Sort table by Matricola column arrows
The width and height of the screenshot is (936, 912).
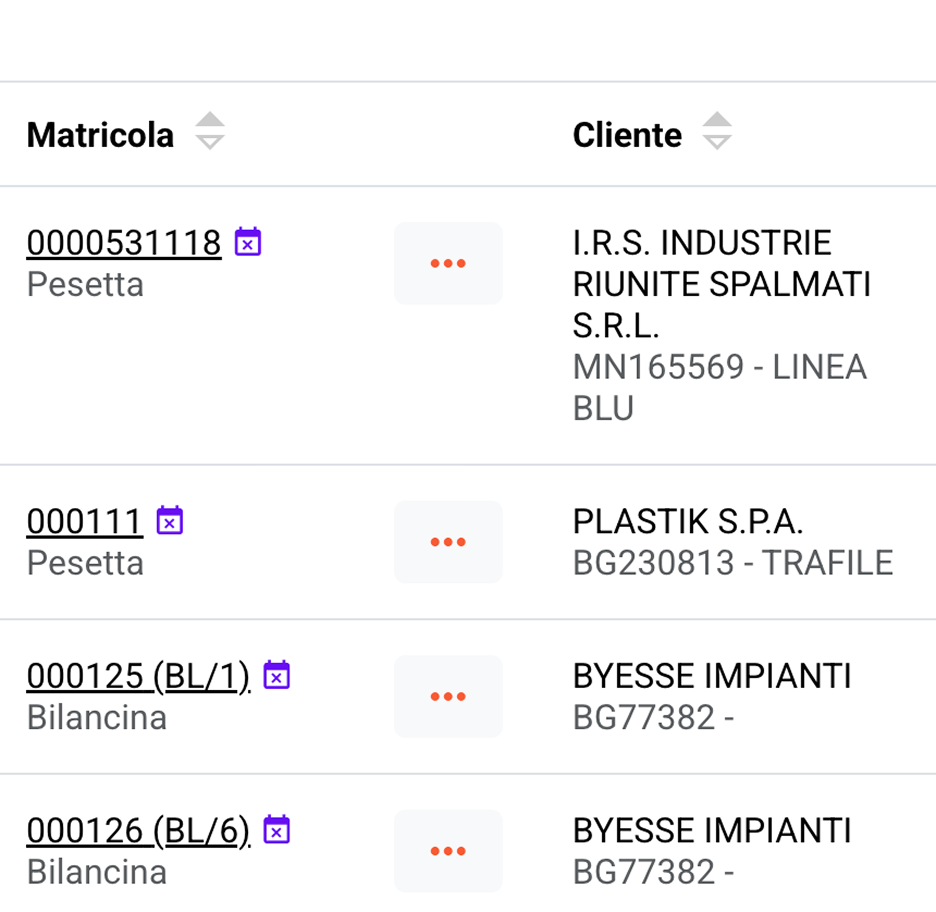coord(210,133)
